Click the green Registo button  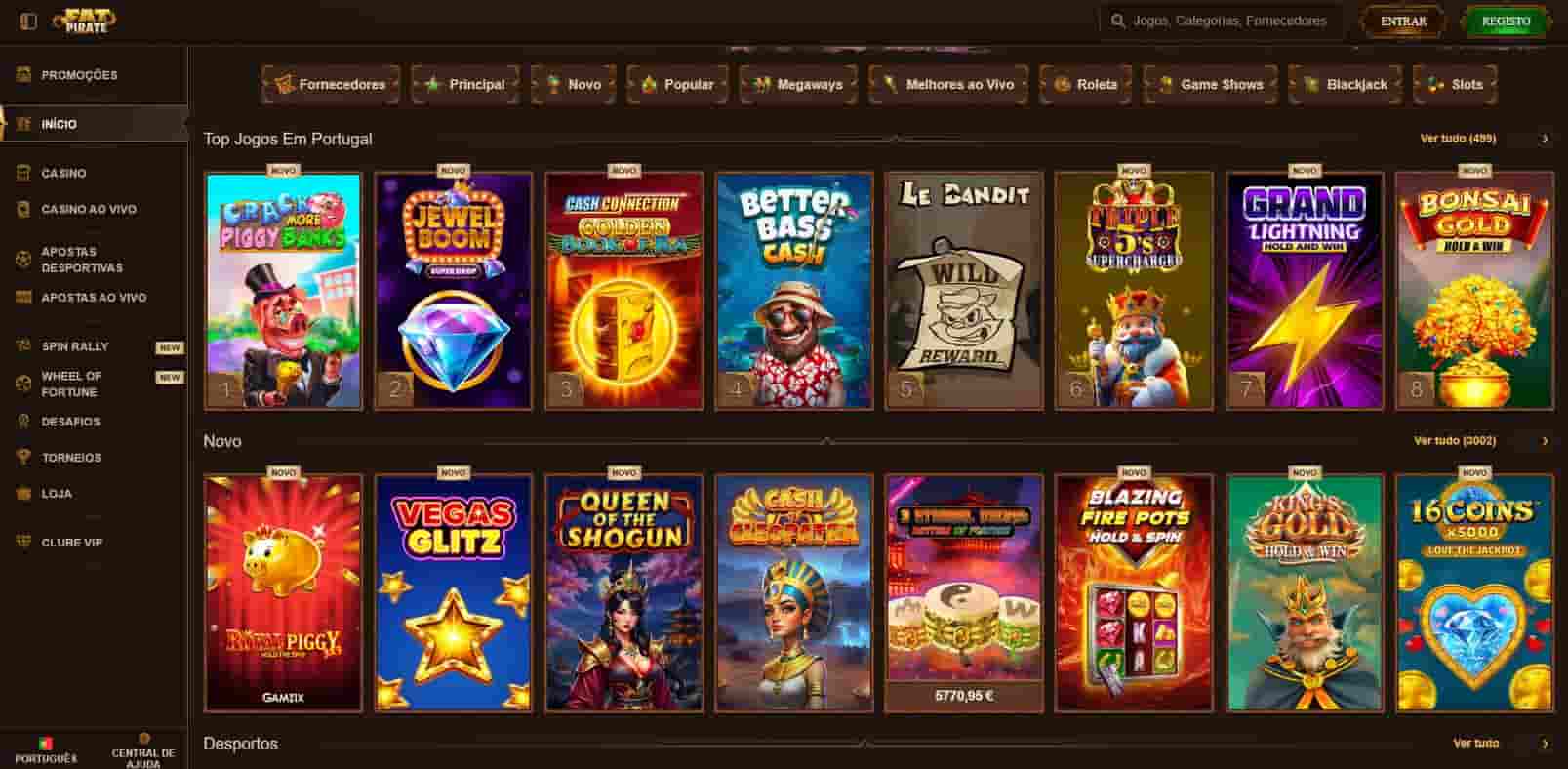tap(1506, 21)
